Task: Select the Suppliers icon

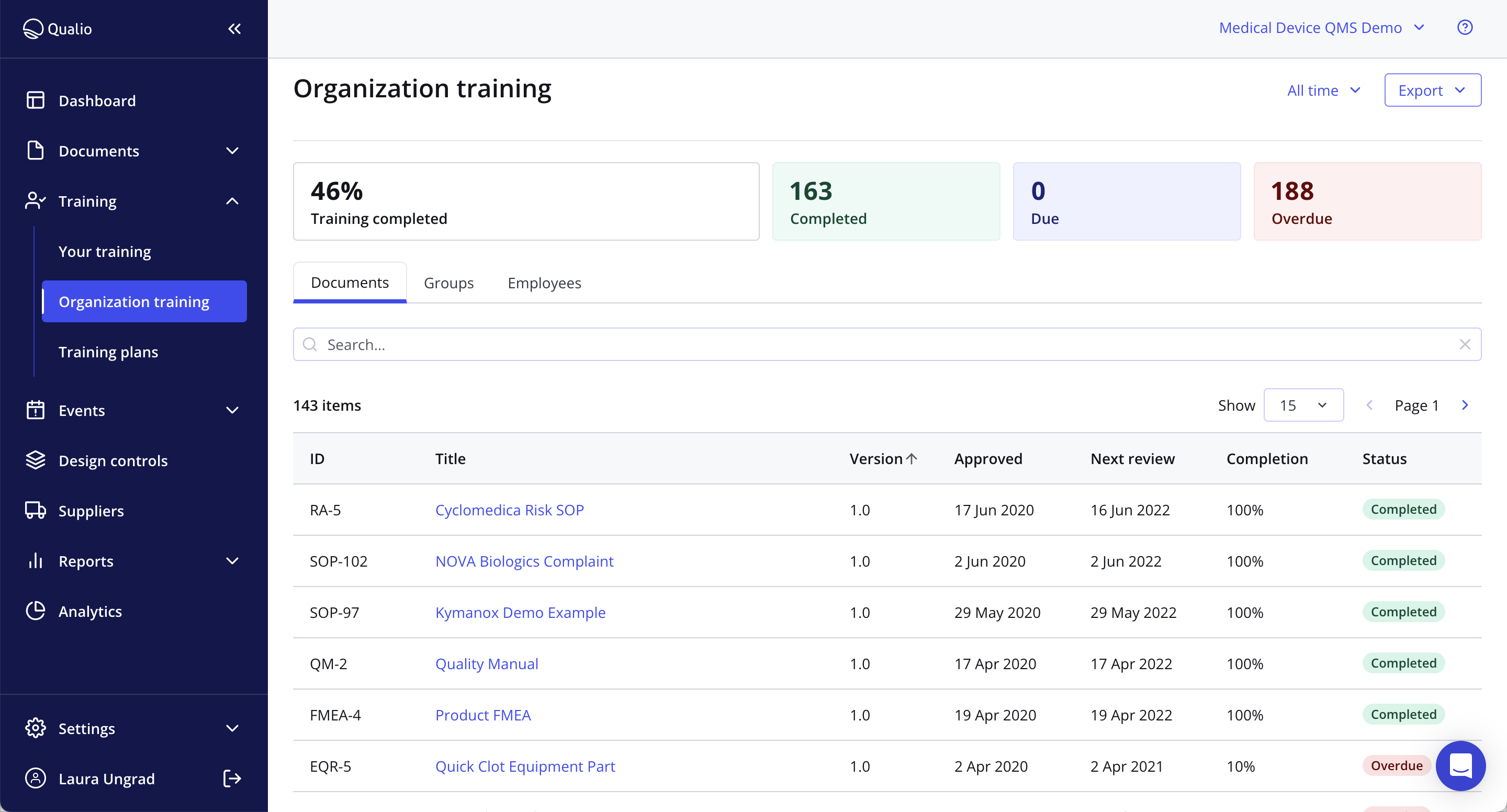Action: coord(35,510)
